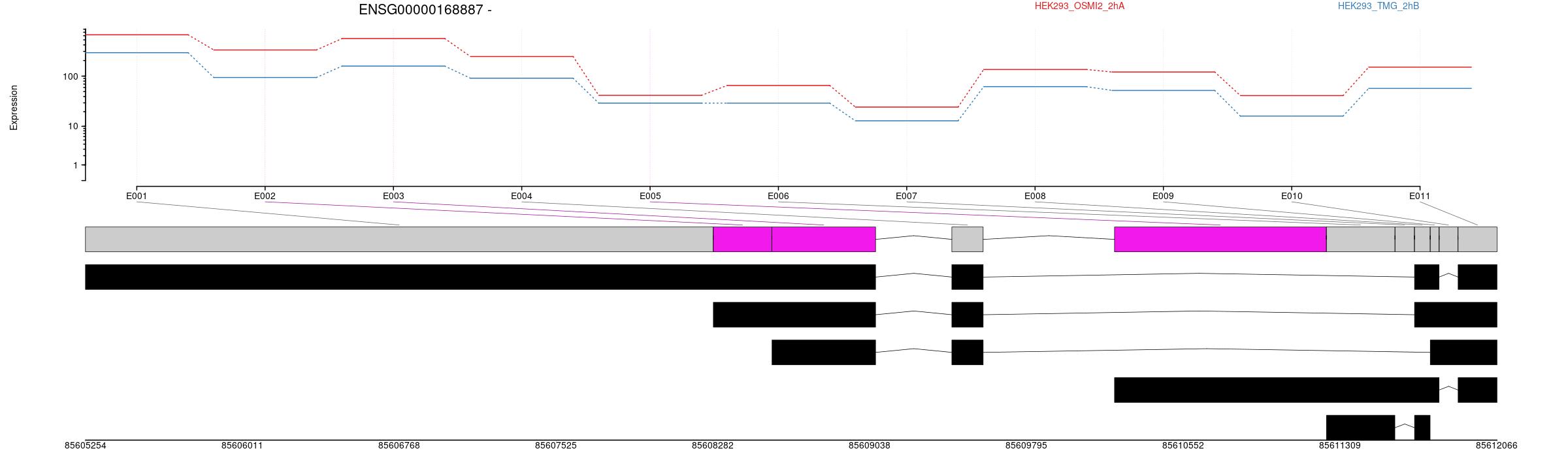Click the large grey first exon bin of gene model
This screenshot has width=1568, height=457.
pos(399,239)
